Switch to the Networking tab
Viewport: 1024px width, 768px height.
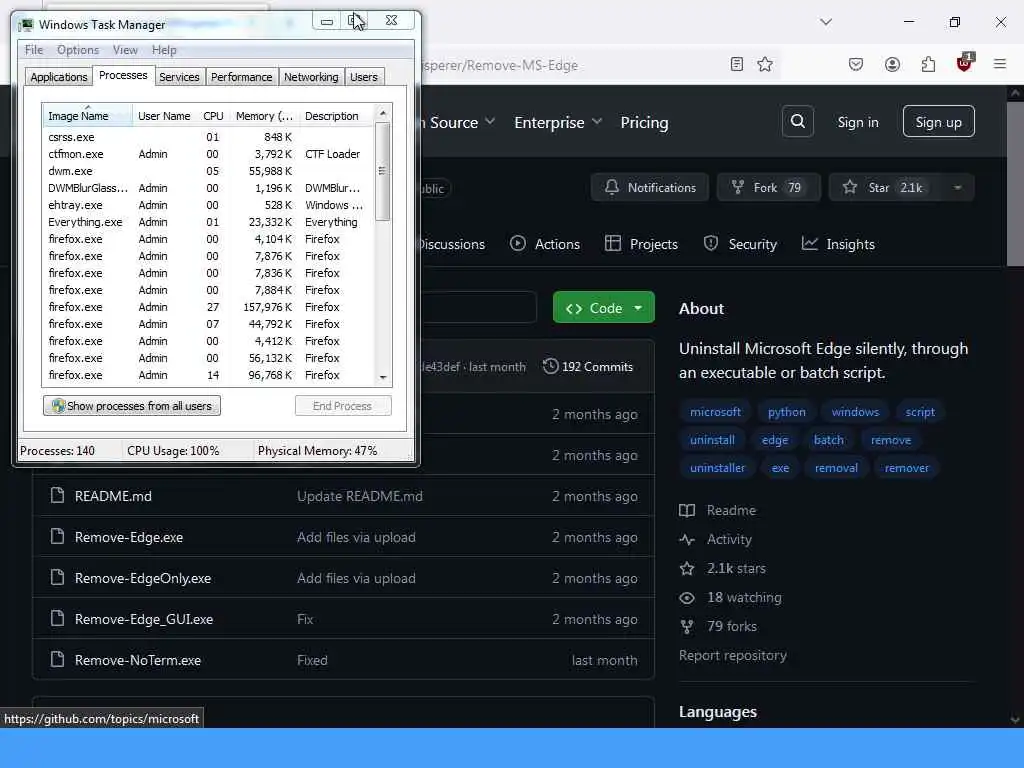[x=311, y=77]
